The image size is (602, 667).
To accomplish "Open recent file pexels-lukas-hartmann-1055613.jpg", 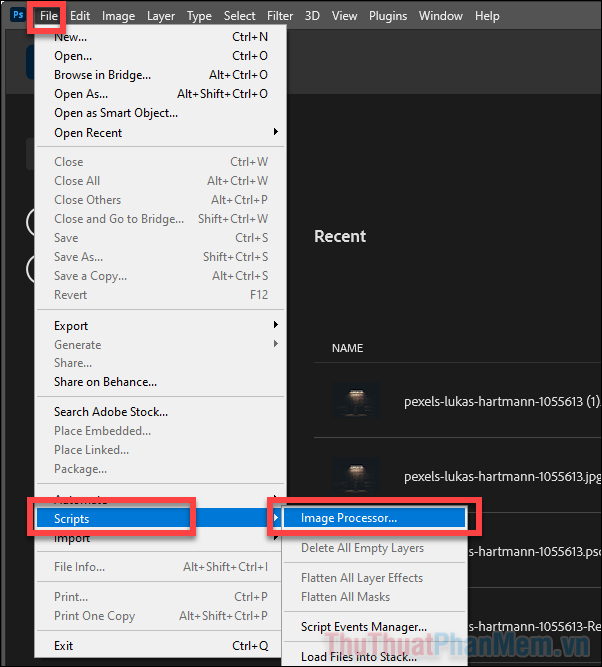I will coord(502,477).
